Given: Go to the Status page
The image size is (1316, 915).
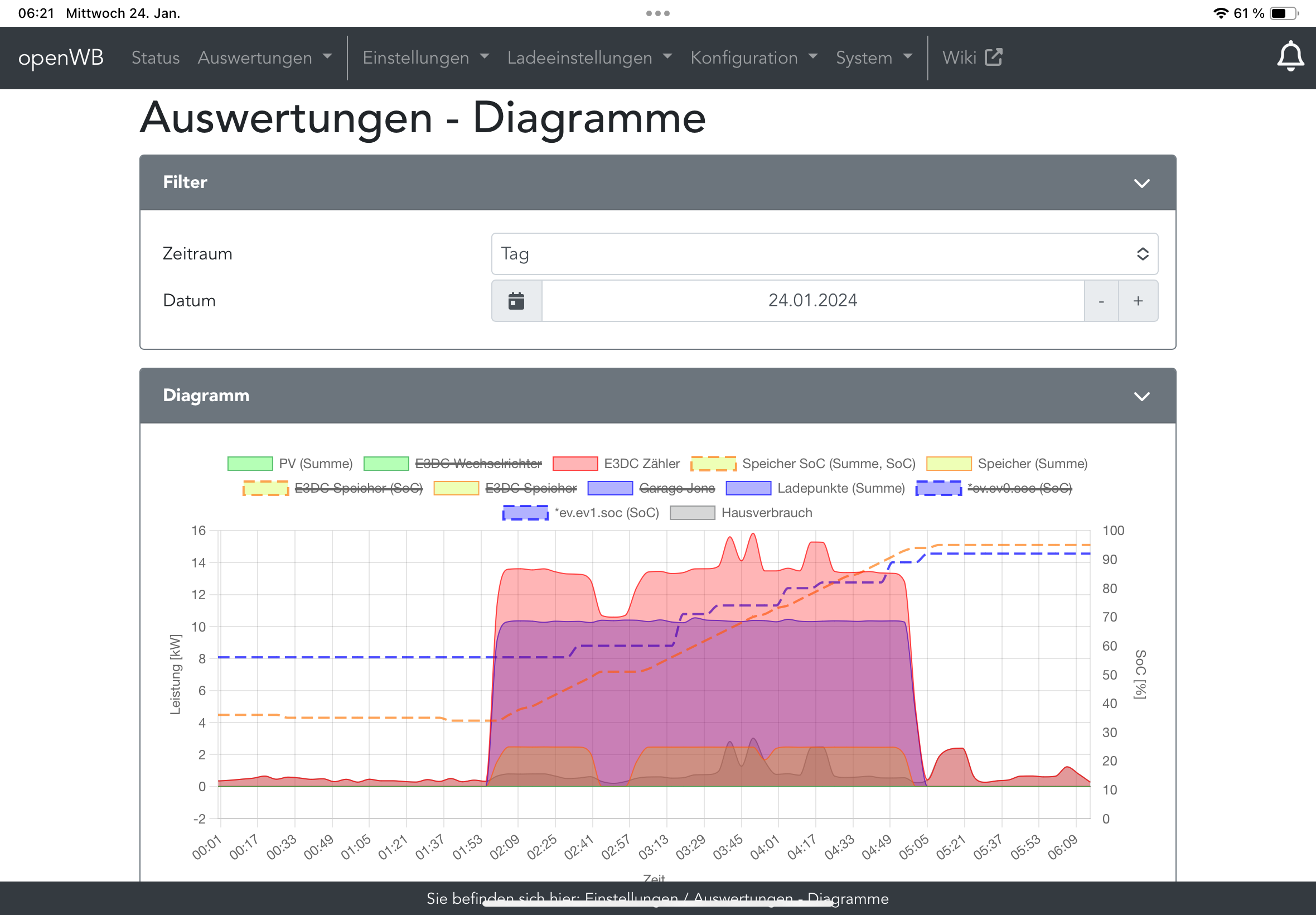Looking at the screenshot, I should (x=155, y=57).
